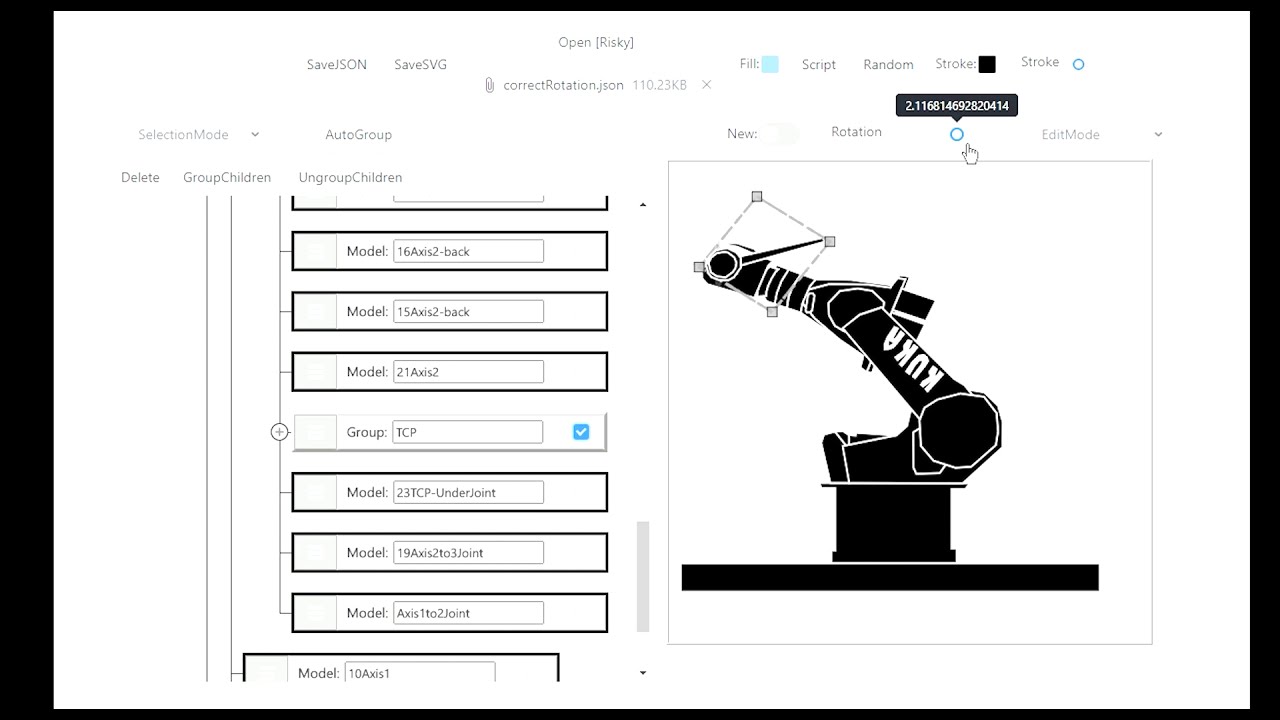Click the correctRotation.json file name
1280x720 pixels.
point(563,85)
